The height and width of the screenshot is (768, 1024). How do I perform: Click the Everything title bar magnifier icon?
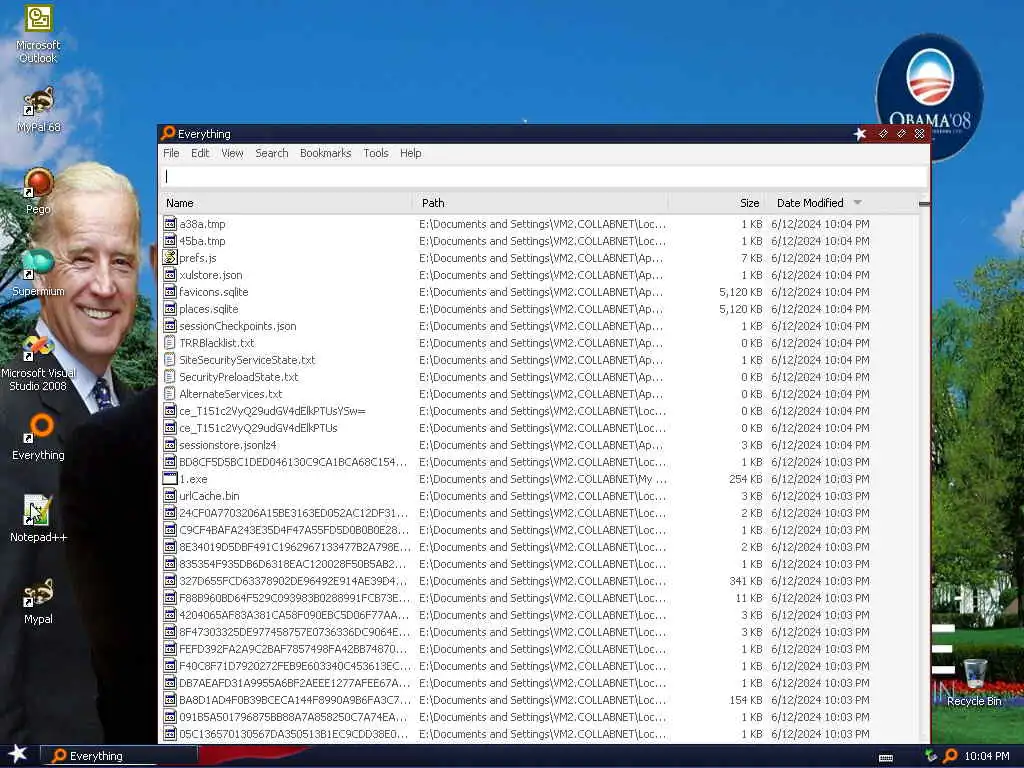tap(168, 133)
